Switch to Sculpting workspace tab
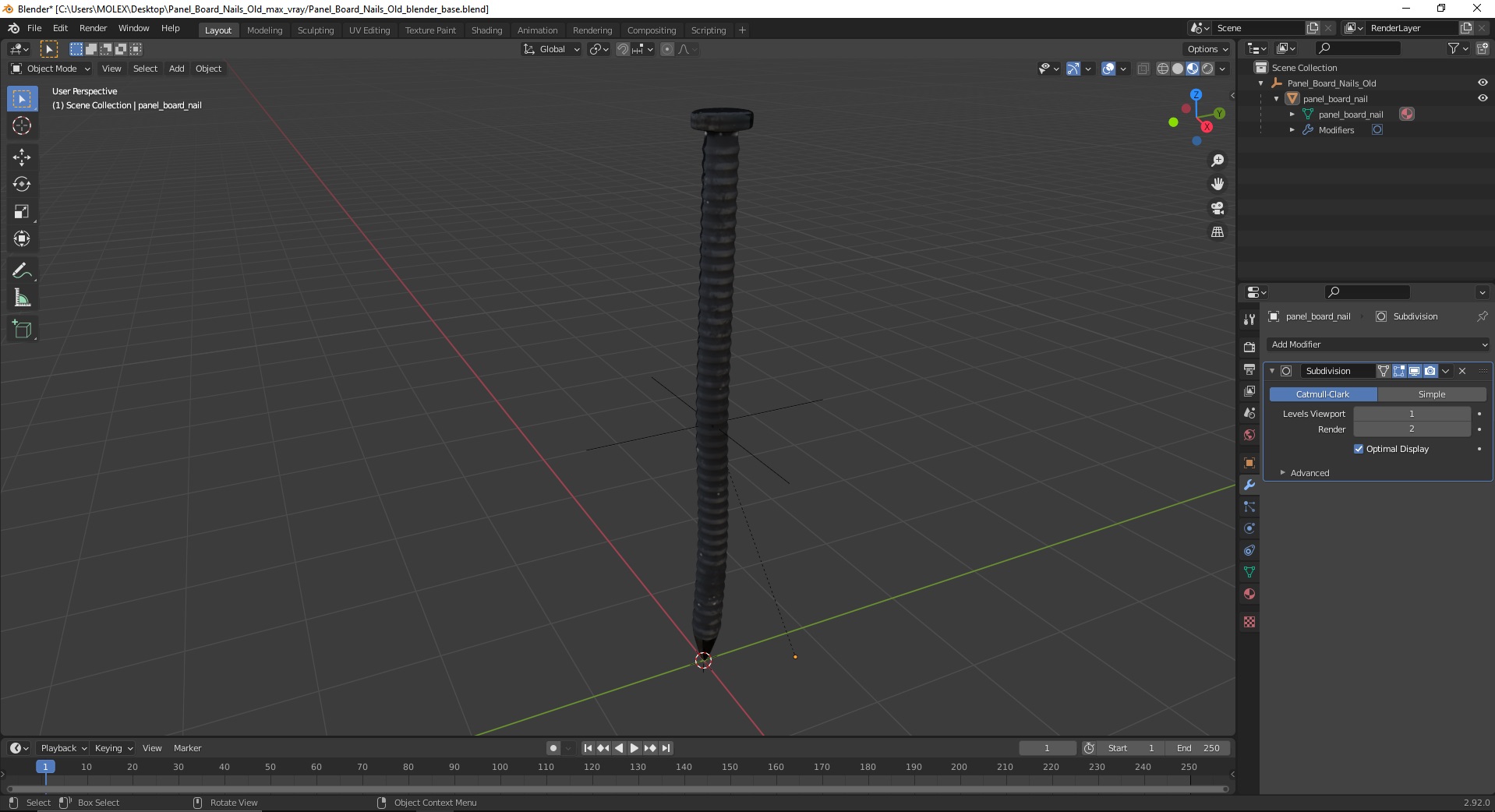1495x812 pixels. 316,30
